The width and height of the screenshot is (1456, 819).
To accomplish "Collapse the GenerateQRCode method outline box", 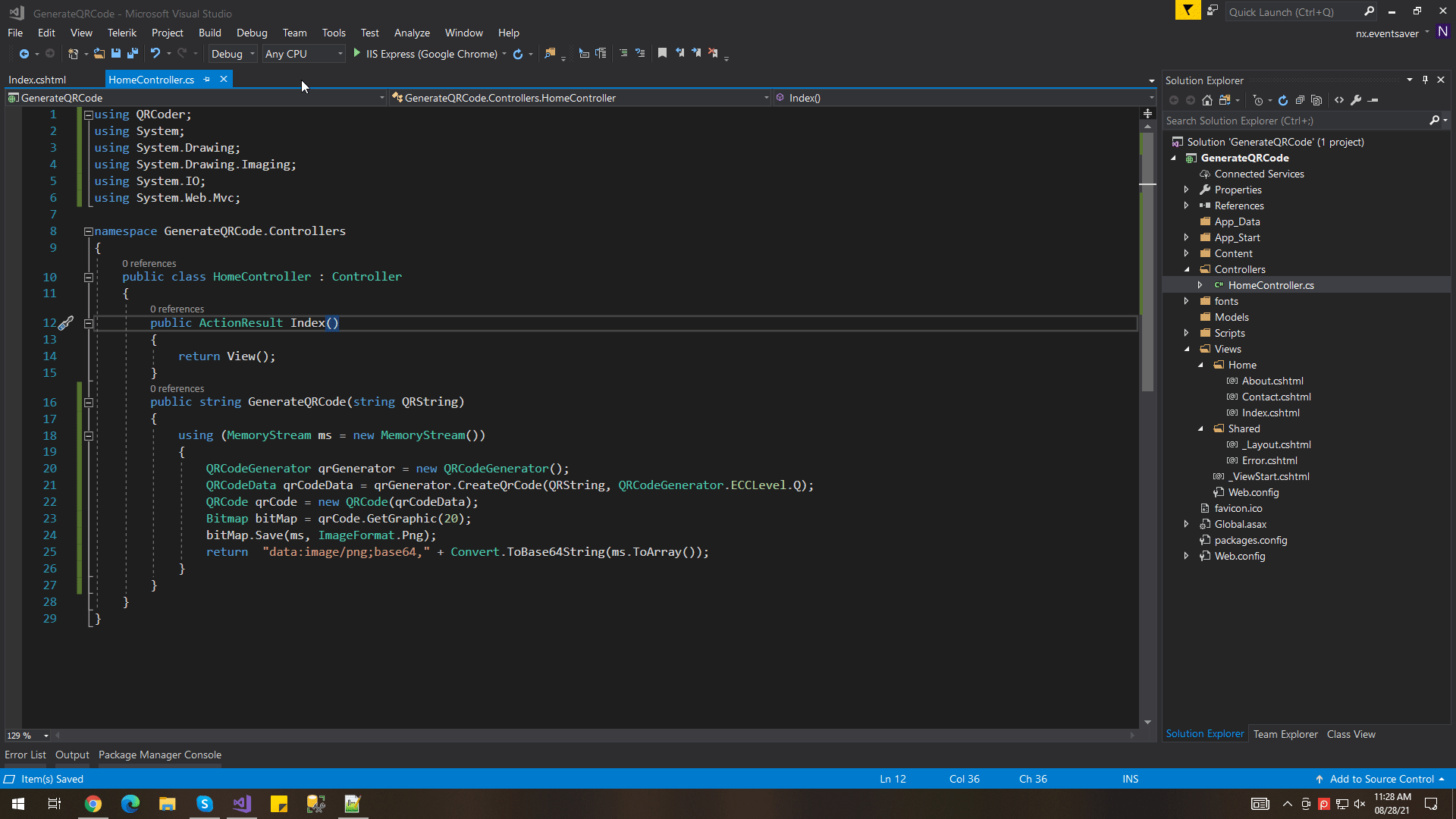I will pyautogui.click(x=89, y=403).
